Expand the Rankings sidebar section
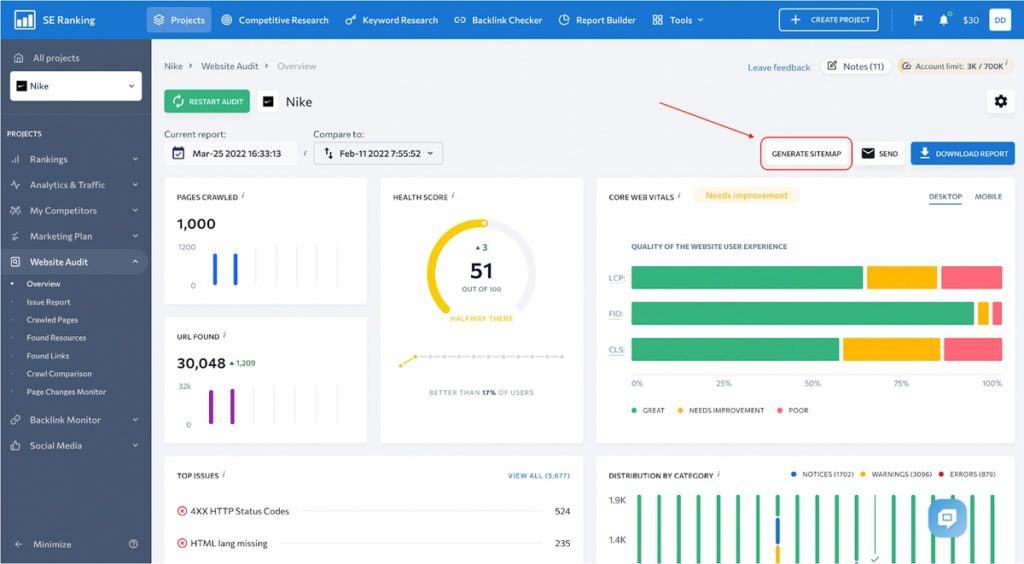 coord(135,159)
